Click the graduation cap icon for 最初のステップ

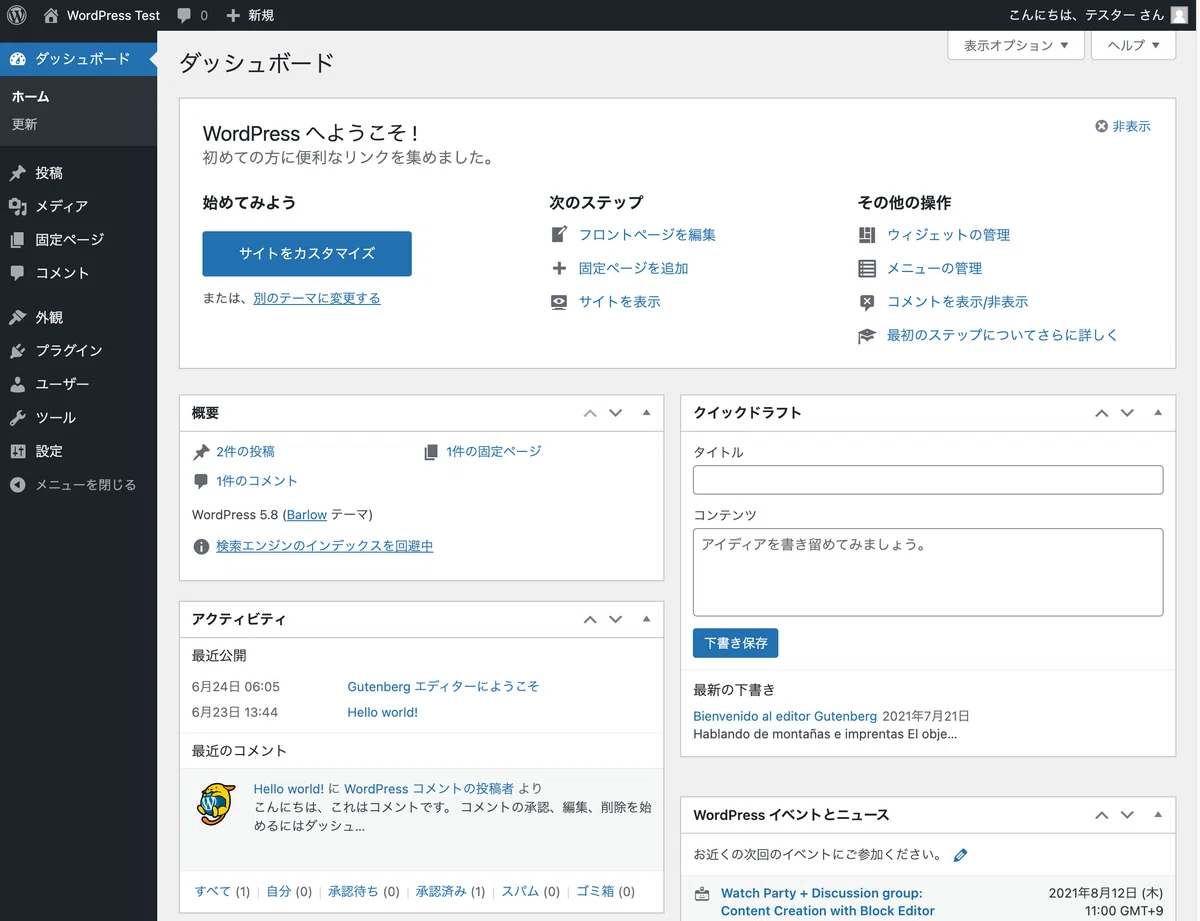[x=867, y=336]
